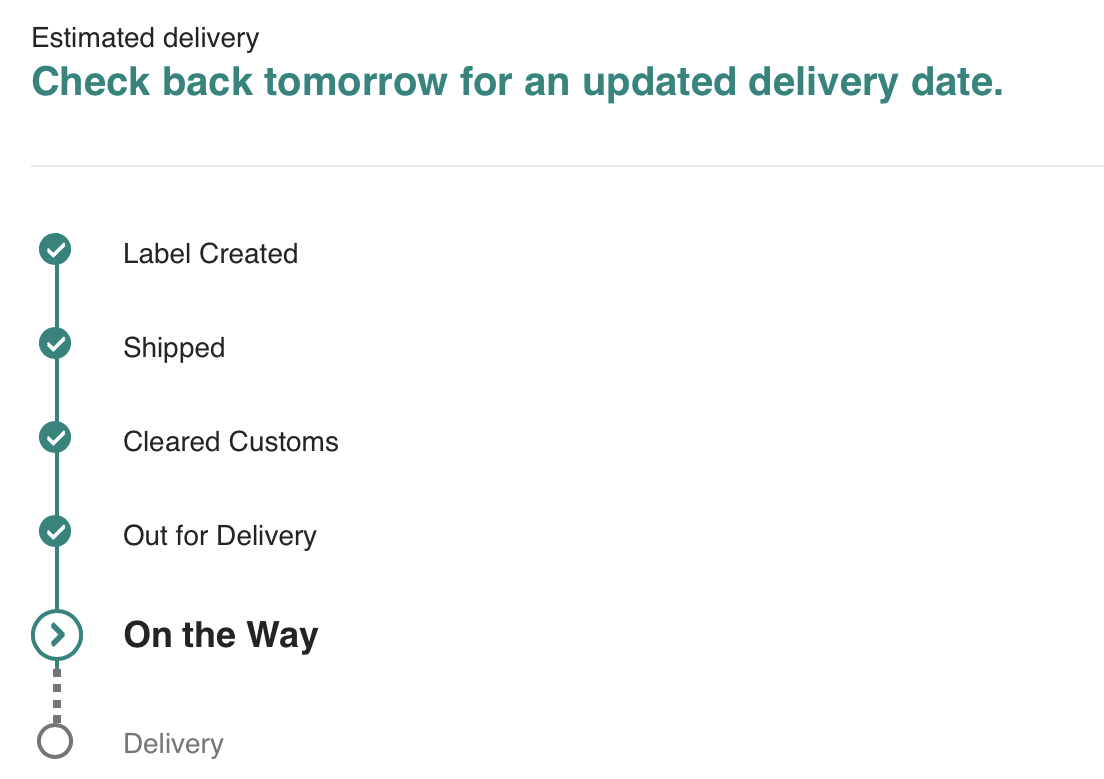Click the Out for Delivery checkmark icon
Viewport: 1104px width, 779px height.
coord(55,532)
